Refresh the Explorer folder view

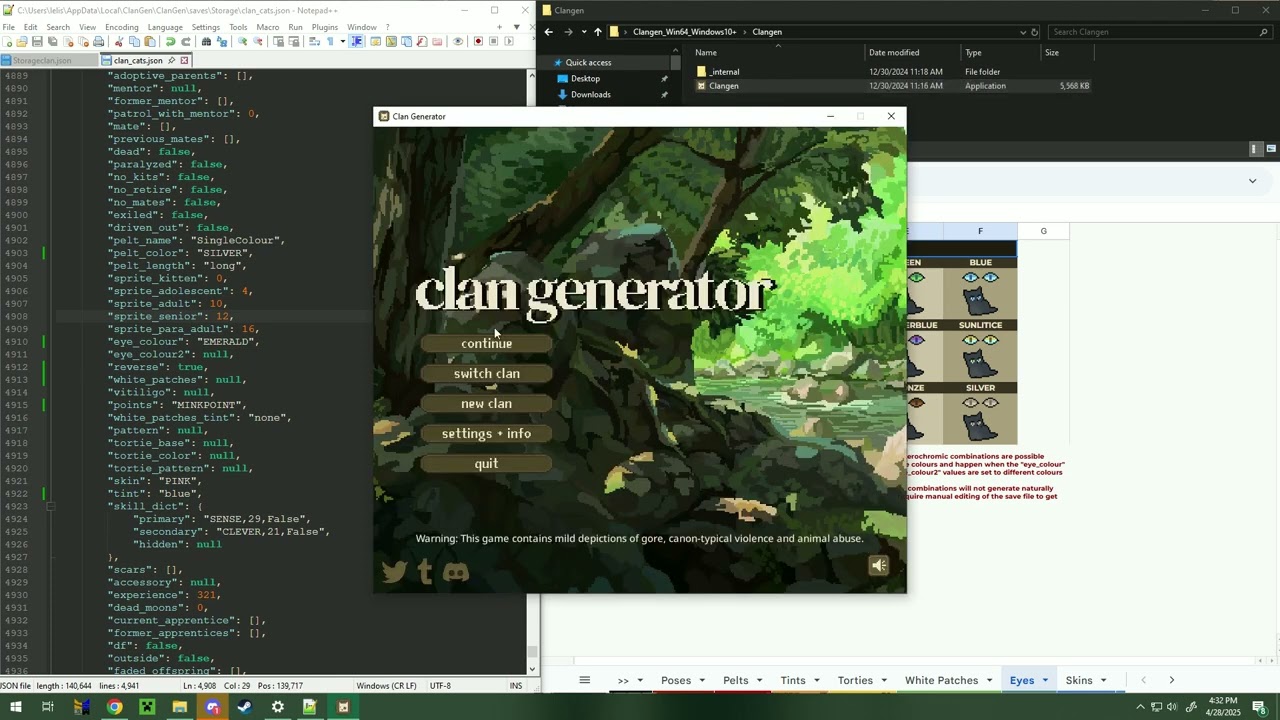1034,32
